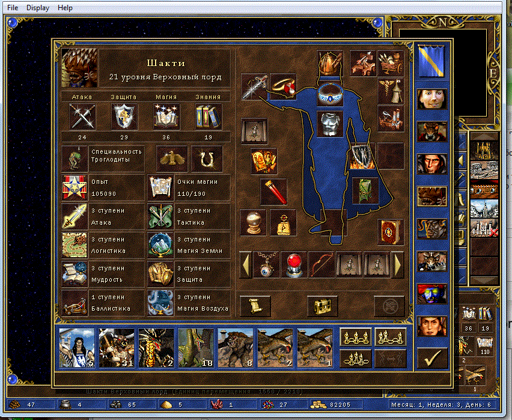Select the gold dragon army slot
The width and height of the screenshot is (512, 420).
156,347
